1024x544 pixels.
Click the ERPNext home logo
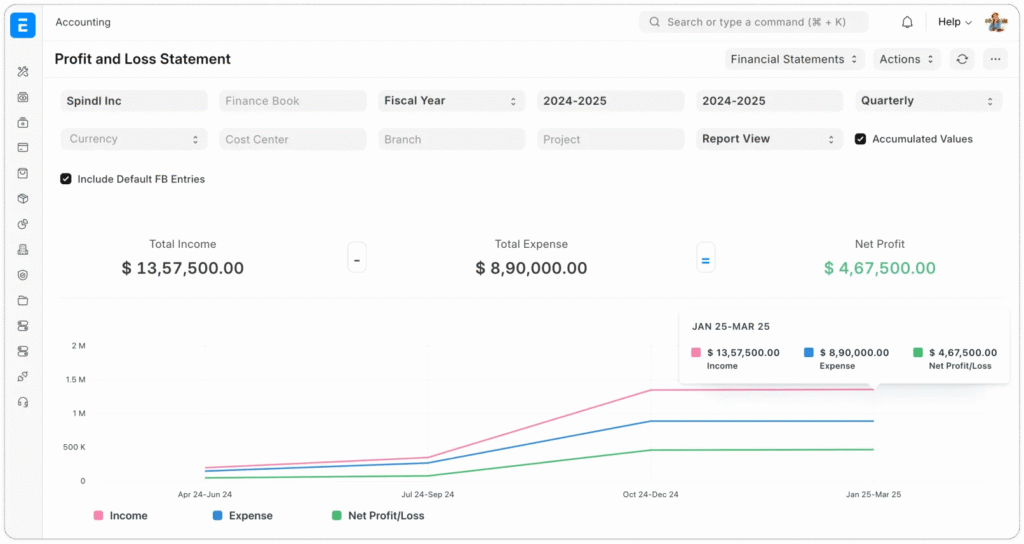click(x=22, y=26)
